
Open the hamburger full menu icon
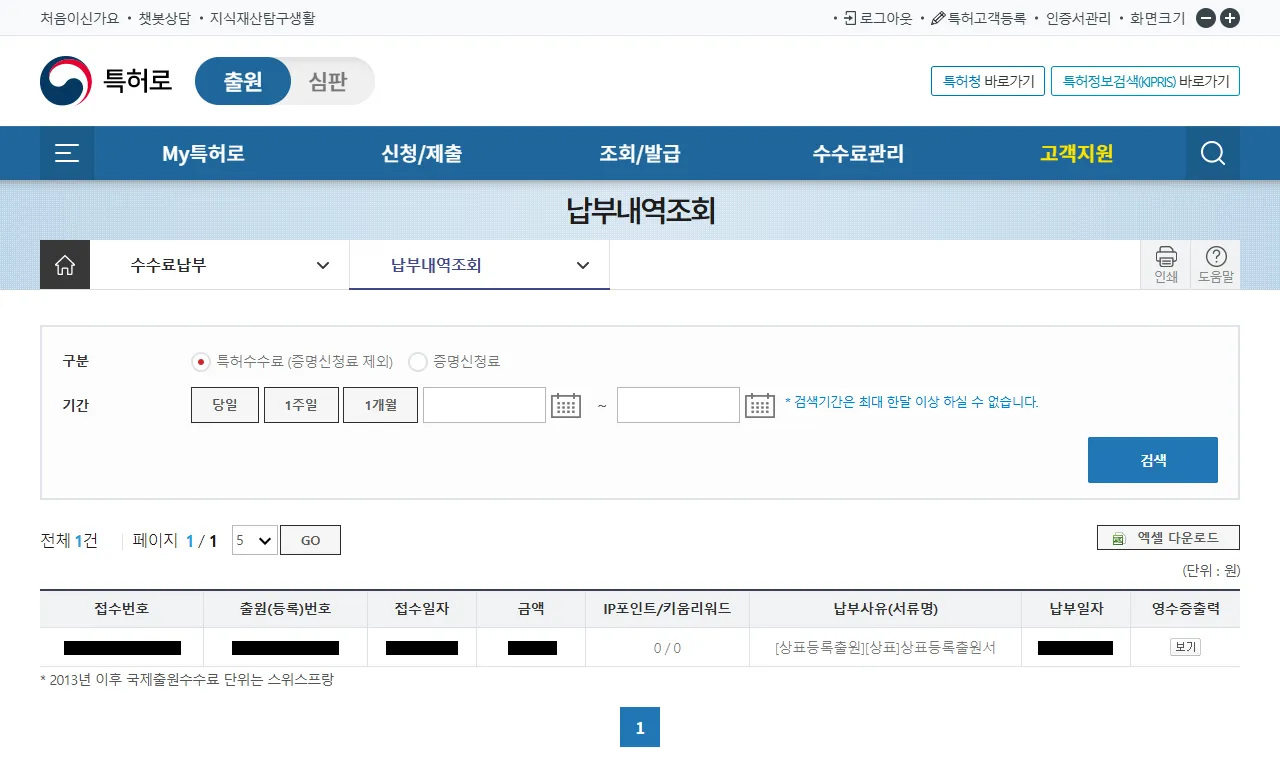click(67, 153)
